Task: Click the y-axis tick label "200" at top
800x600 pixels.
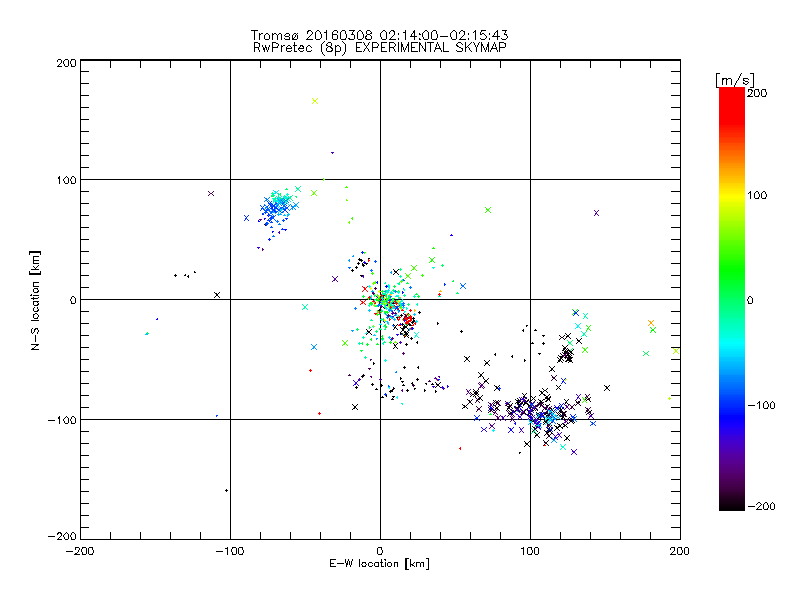Action: point(67,63)
